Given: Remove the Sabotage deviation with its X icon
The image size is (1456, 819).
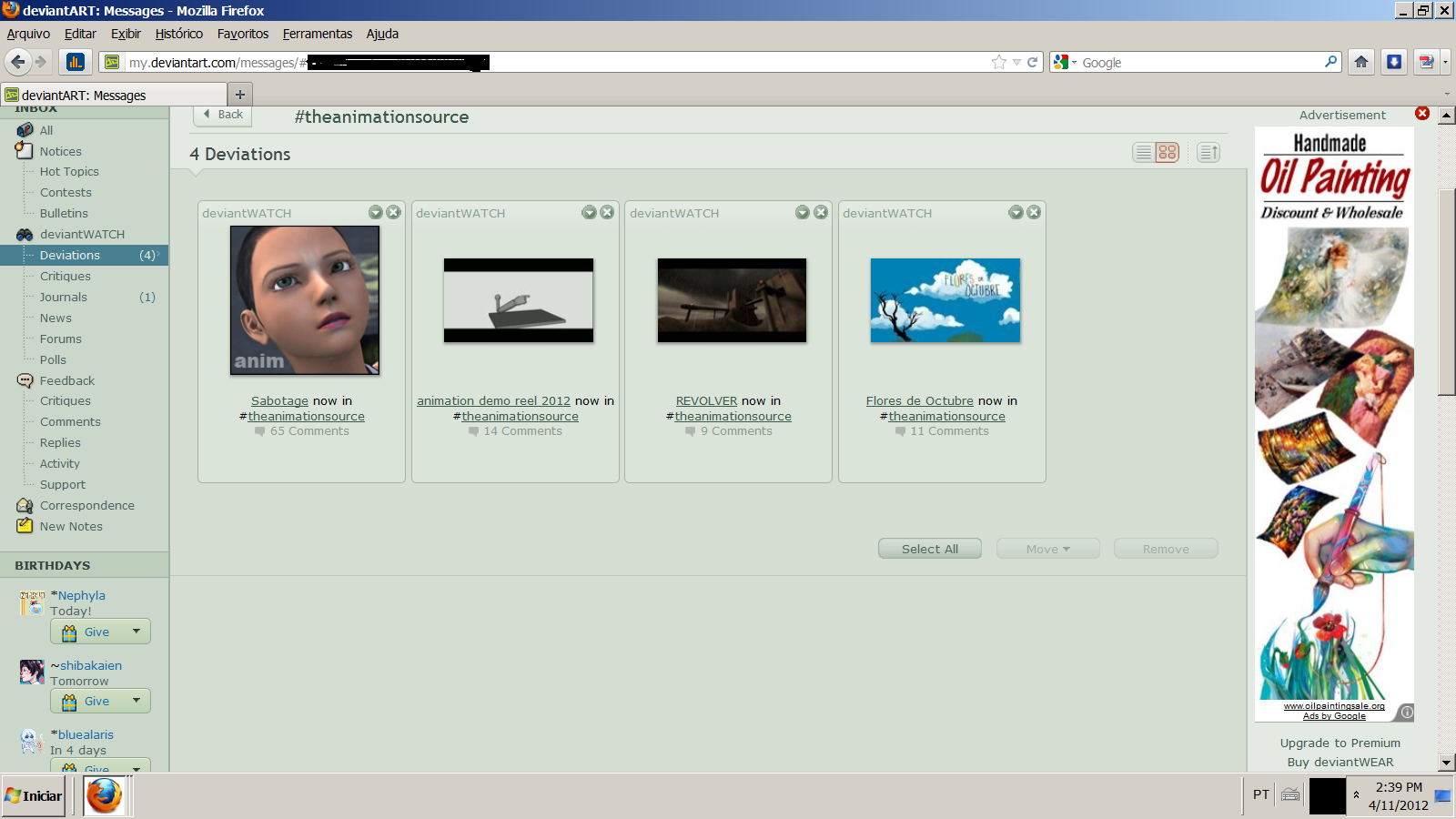Looking at the screenshot, I should (393, 212).
